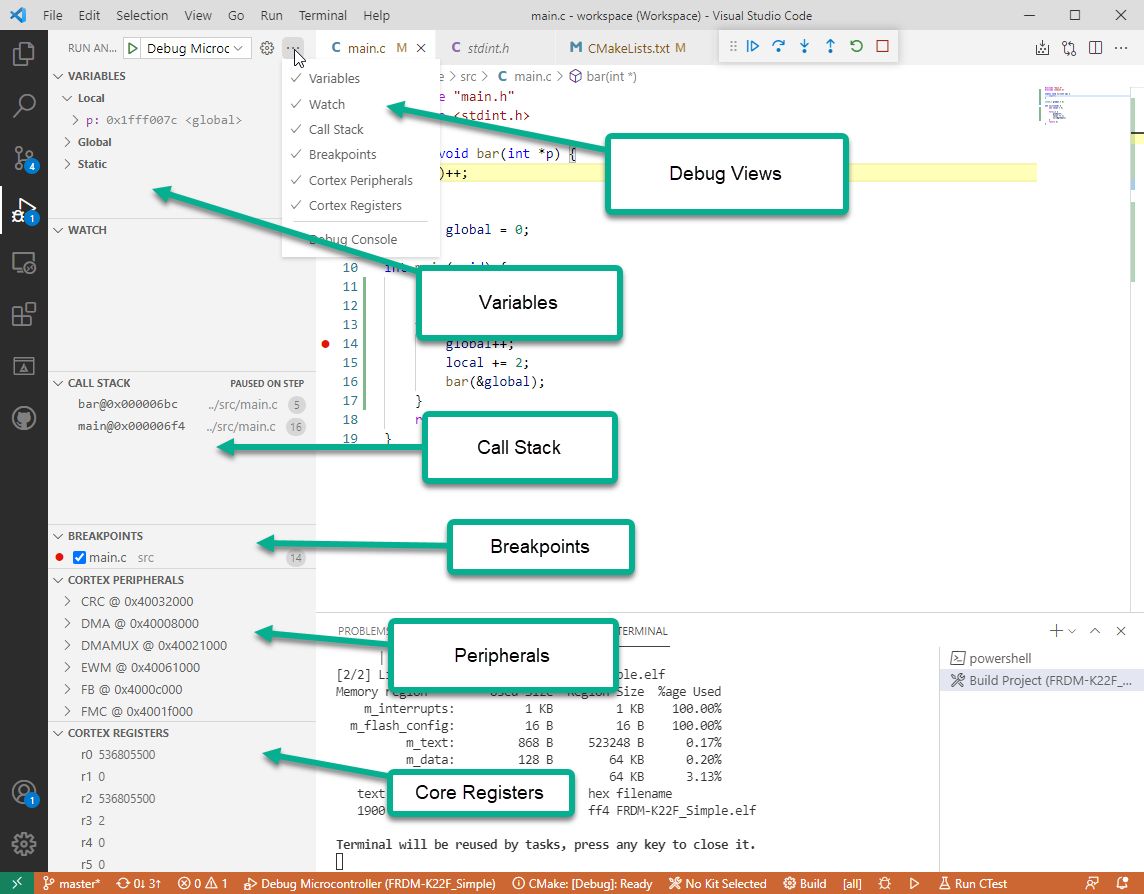1144x894 pixels.
Task: Click the Remote window indicator in status bar
Action: click(16, 883)
